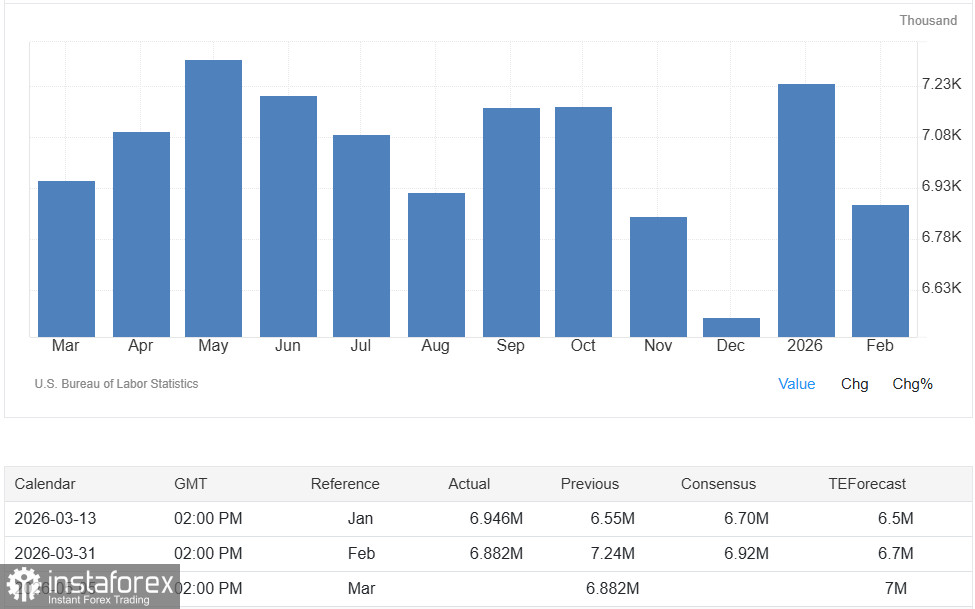975x609 pixels.
Task: Click the Nov bar in chart
Action: pos(658,277)
